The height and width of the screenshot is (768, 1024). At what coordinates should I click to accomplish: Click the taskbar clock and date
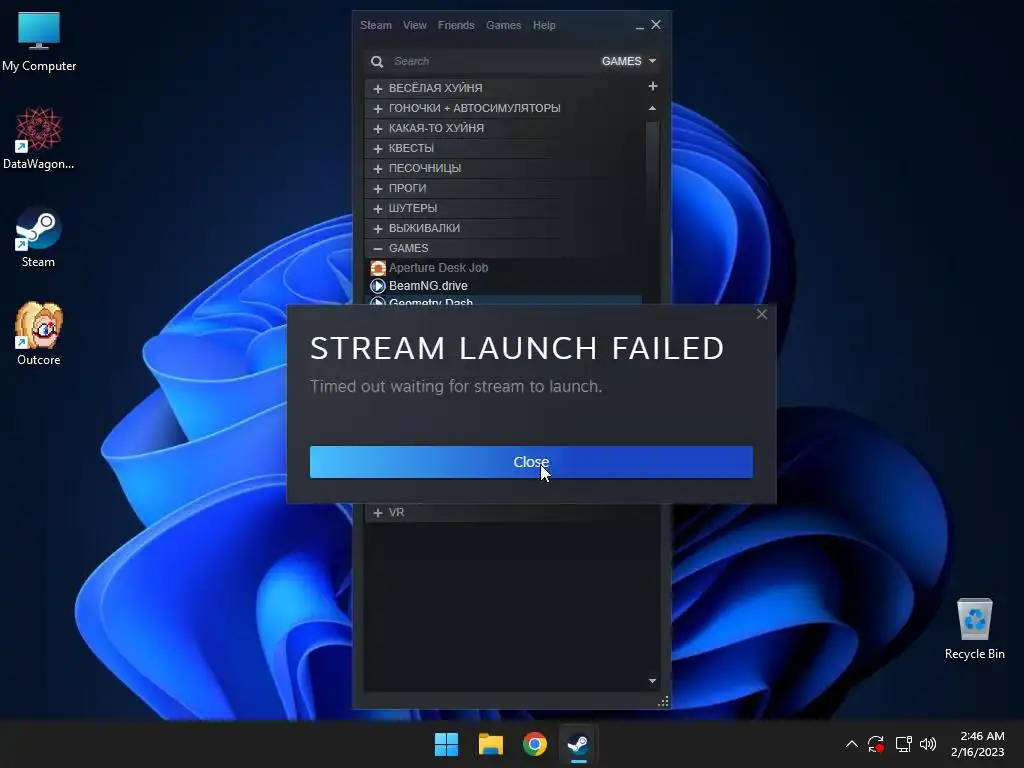978,744
